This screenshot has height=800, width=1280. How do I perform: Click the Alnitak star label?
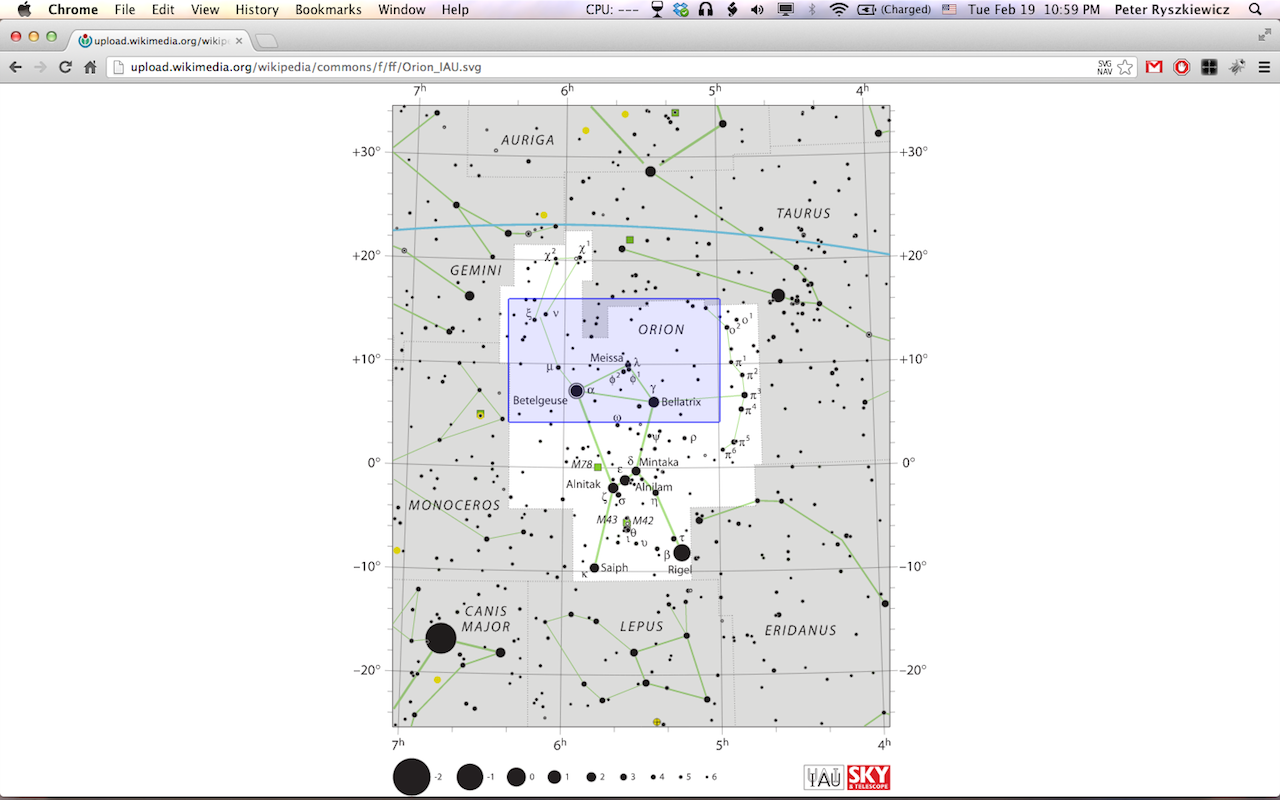pyautogui.click(x=583, y=484)
